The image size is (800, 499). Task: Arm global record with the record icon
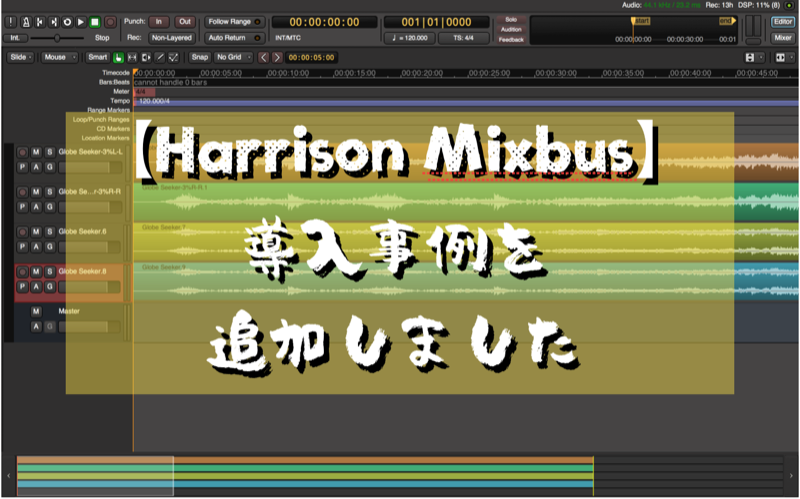[110, 22]
